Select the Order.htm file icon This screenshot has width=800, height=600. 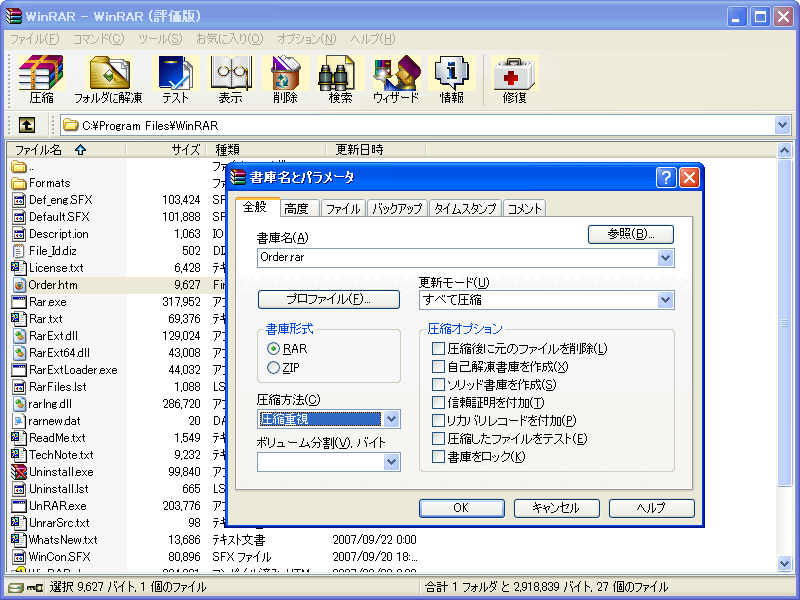click(19, 285)
